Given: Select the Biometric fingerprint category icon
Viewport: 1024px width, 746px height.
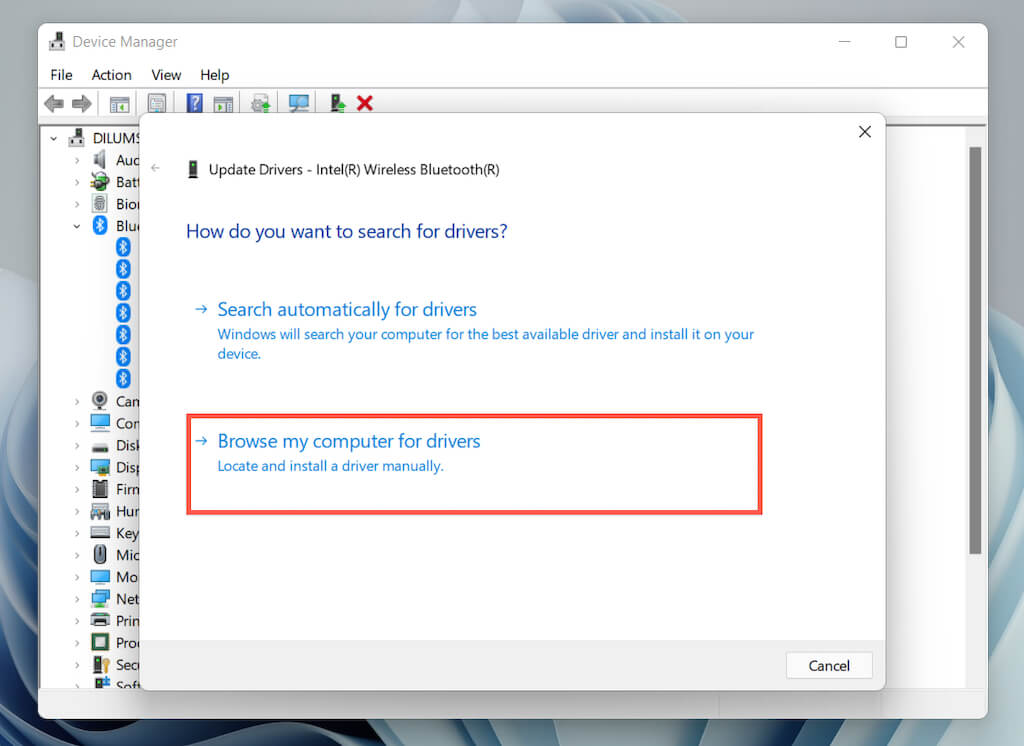Looking at the screenshot, I should (x=99, y=203).
